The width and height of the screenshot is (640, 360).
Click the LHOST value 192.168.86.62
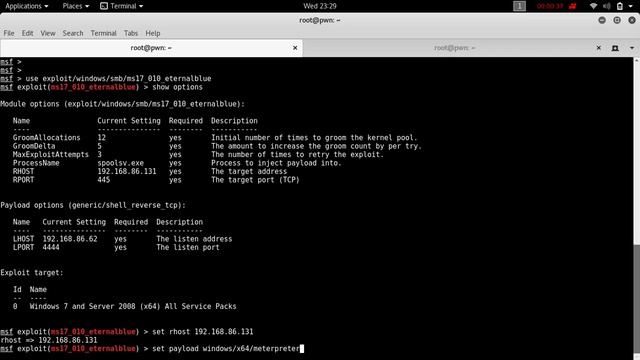coord(70,239)
